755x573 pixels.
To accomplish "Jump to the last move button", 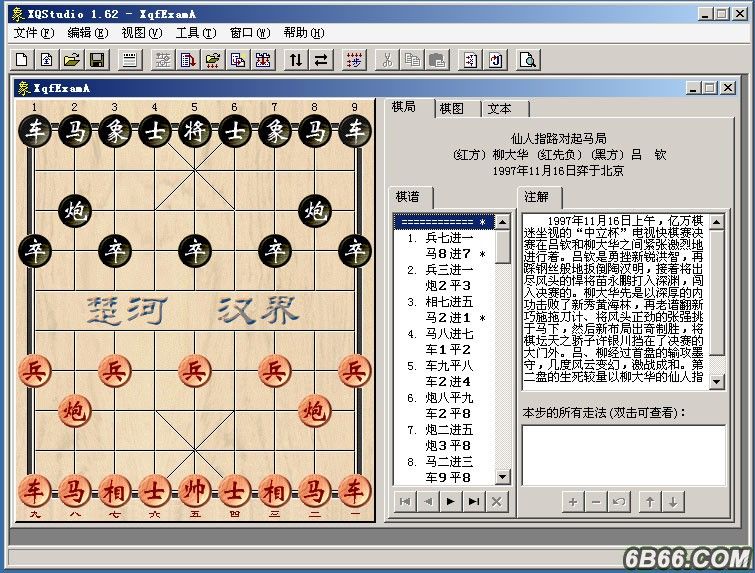I will 474,502.
